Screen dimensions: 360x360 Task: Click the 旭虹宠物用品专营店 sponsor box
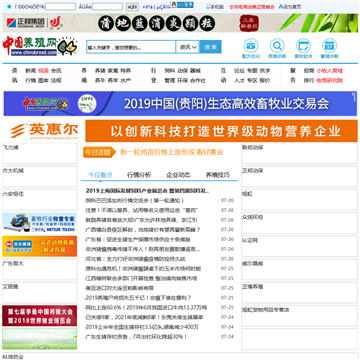(x=299, y=316)
